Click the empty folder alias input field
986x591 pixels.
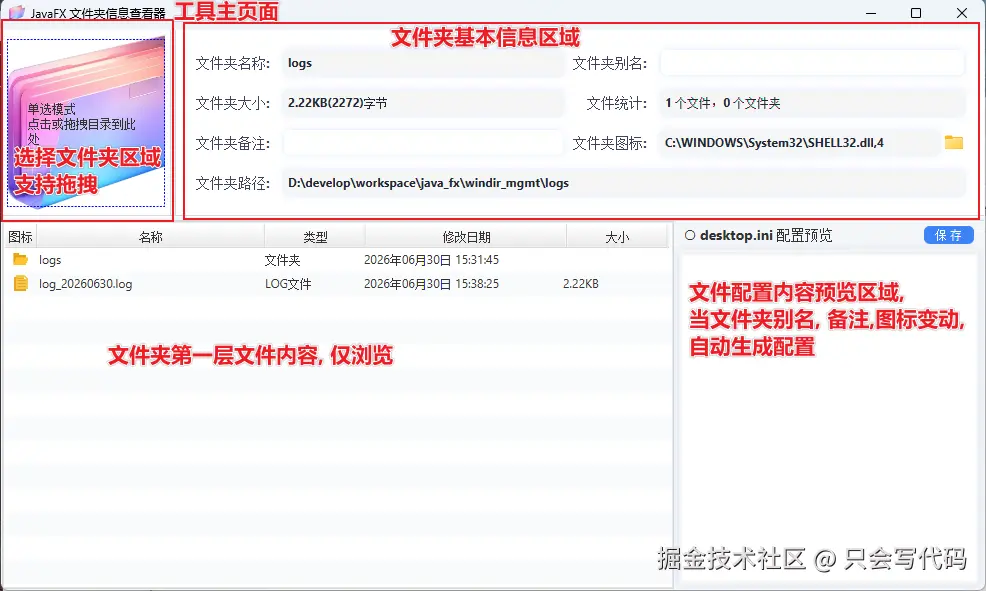[812, 63]
